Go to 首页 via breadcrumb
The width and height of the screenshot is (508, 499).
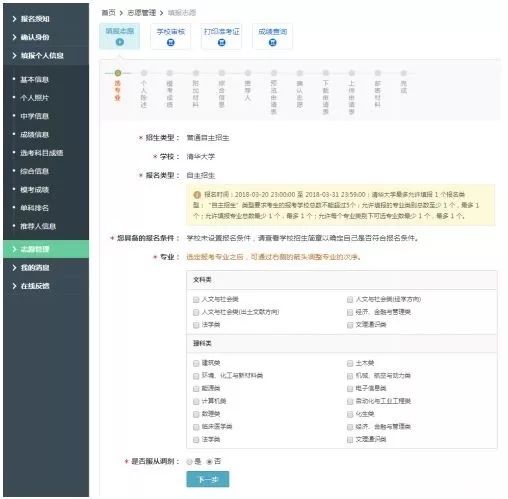[108, 13]
